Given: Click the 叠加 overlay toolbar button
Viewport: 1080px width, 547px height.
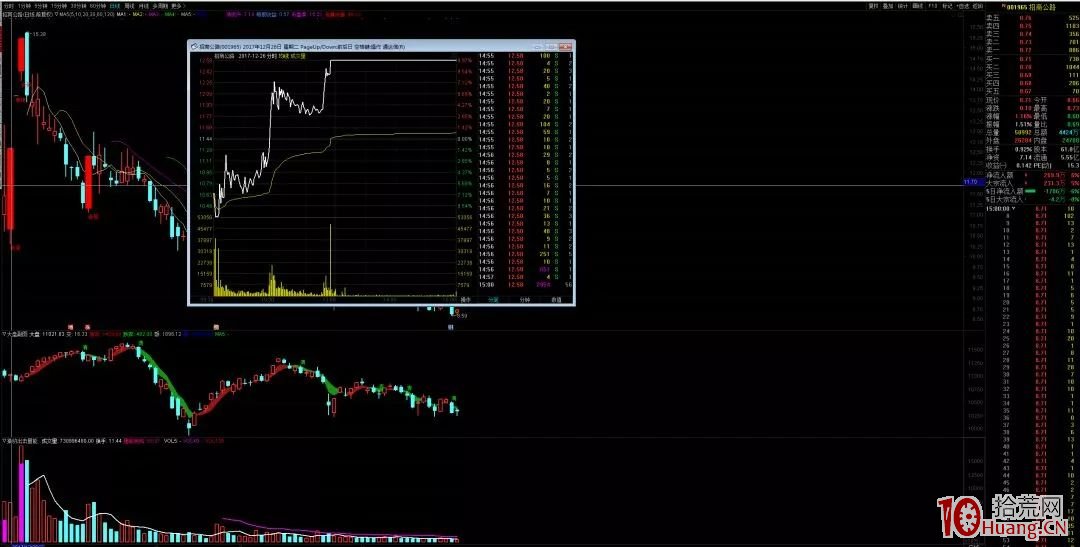Looking at the screenshot, I should pos(888,6).
